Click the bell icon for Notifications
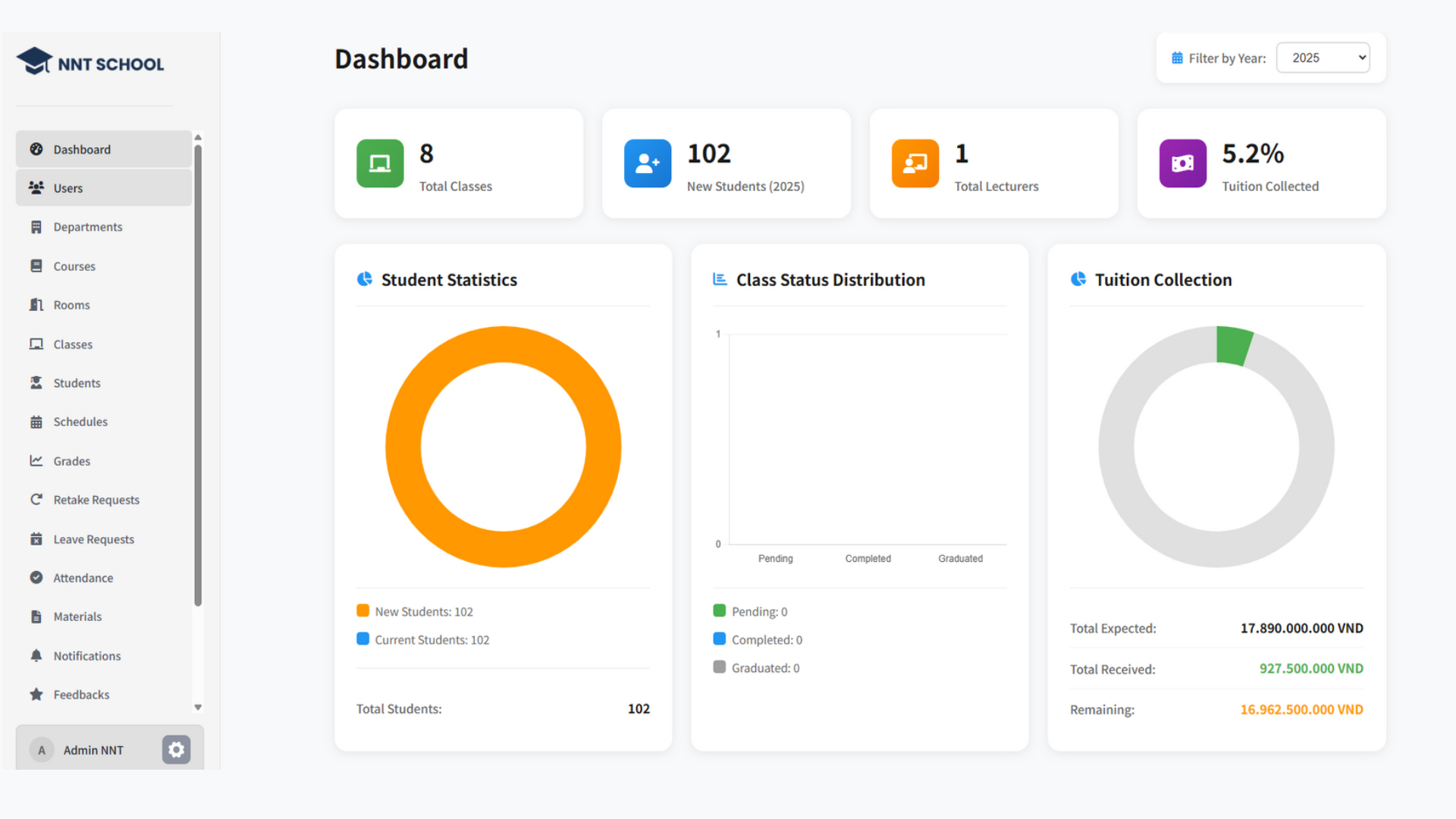Viewport: 1456px width, 819px height. [x=36, y=656]
